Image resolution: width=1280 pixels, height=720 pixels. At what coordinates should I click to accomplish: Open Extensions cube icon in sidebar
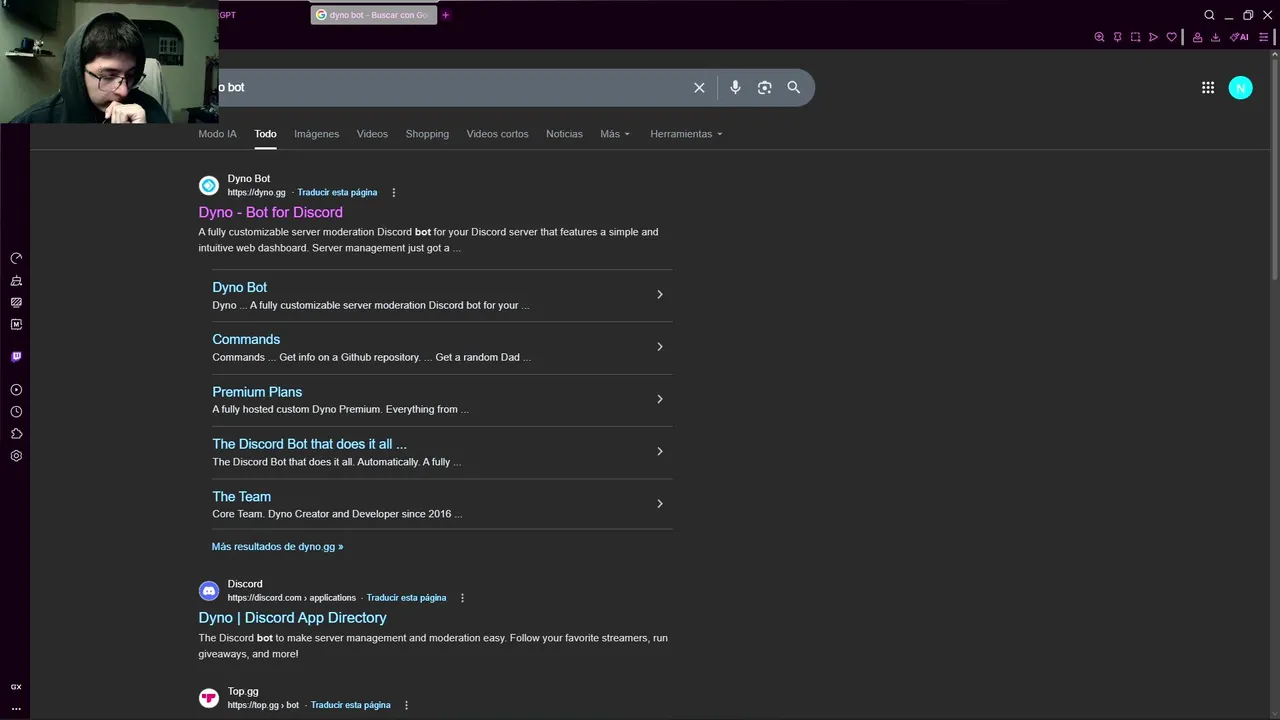click(16, 434)
